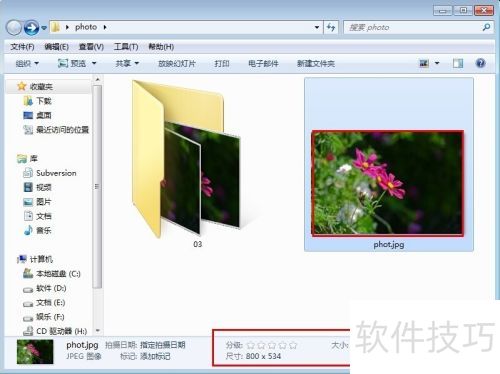500x374 pixels.
Task: Click the folder icon in address bar
Action: (x=56, y=27)
